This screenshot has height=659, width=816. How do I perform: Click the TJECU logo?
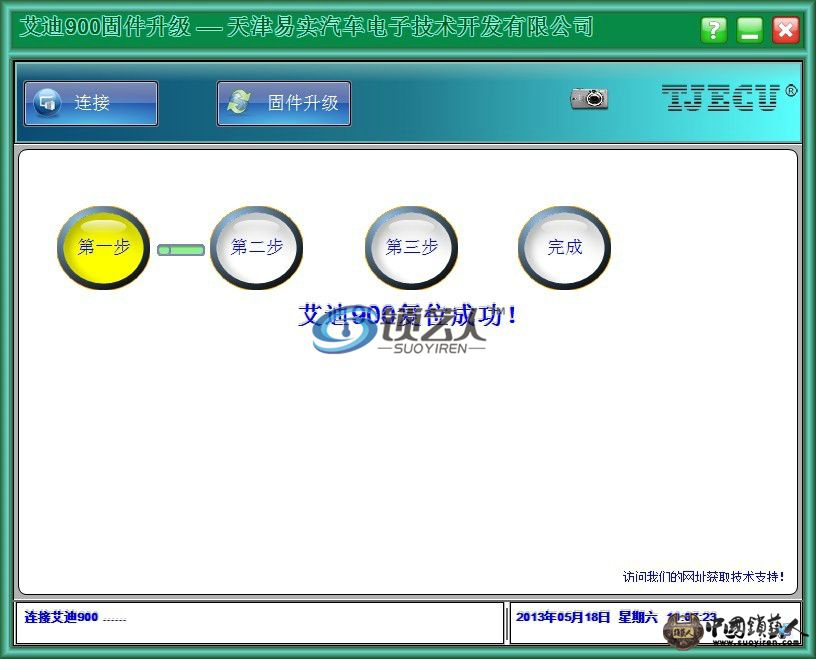(x=729, y=97)
